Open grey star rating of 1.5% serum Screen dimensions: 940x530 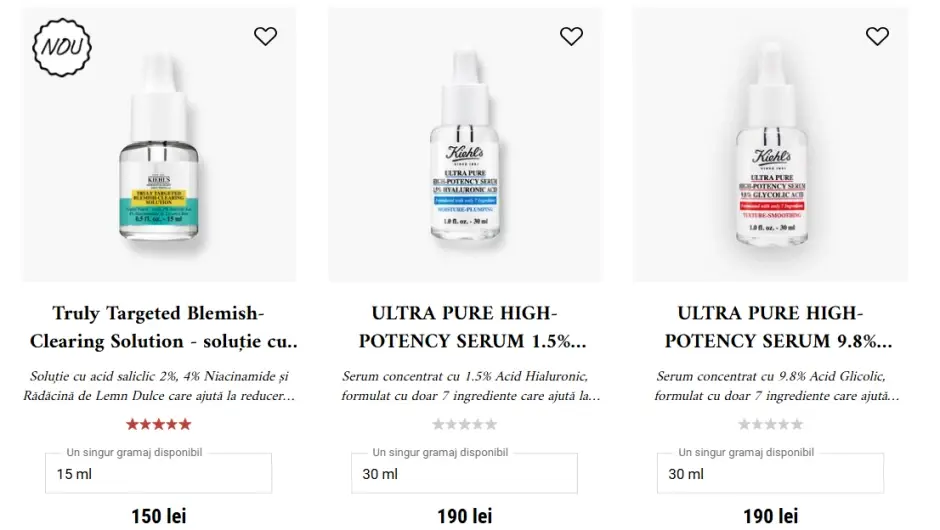pos(465,424)
